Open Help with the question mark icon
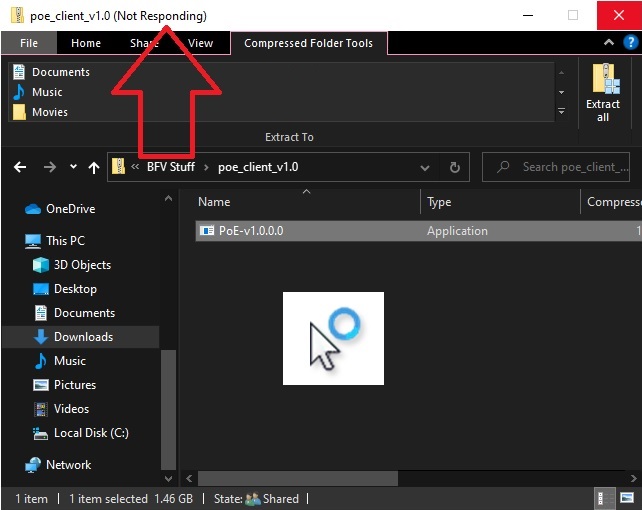642x510 pixels. (x=631, y=42)
